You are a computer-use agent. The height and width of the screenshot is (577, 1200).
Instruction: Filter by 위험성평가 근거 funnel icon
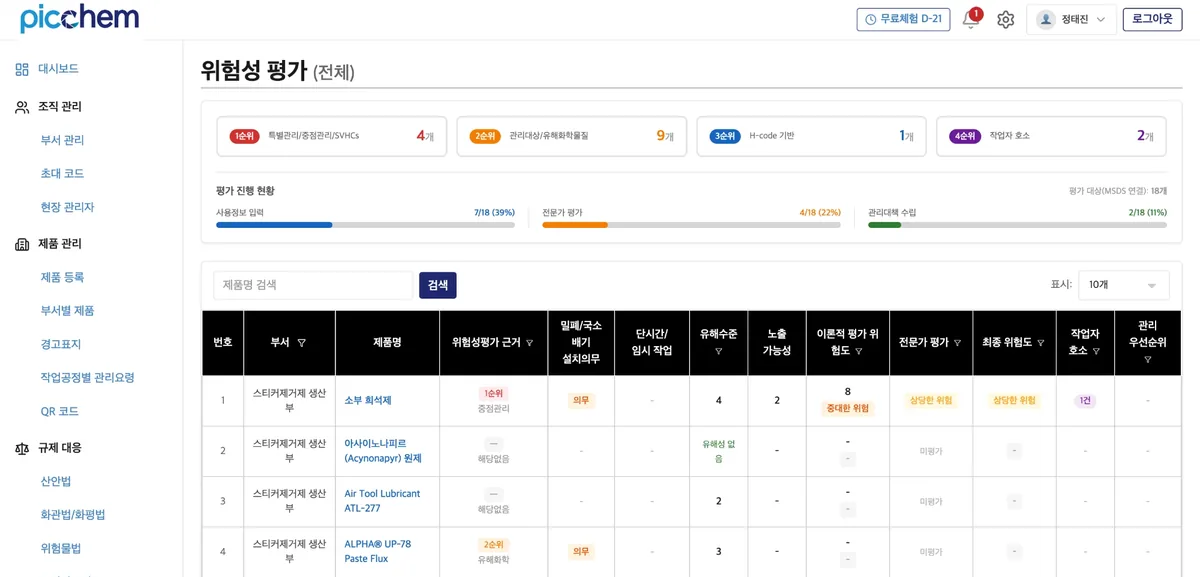click(x=530, y=343)
